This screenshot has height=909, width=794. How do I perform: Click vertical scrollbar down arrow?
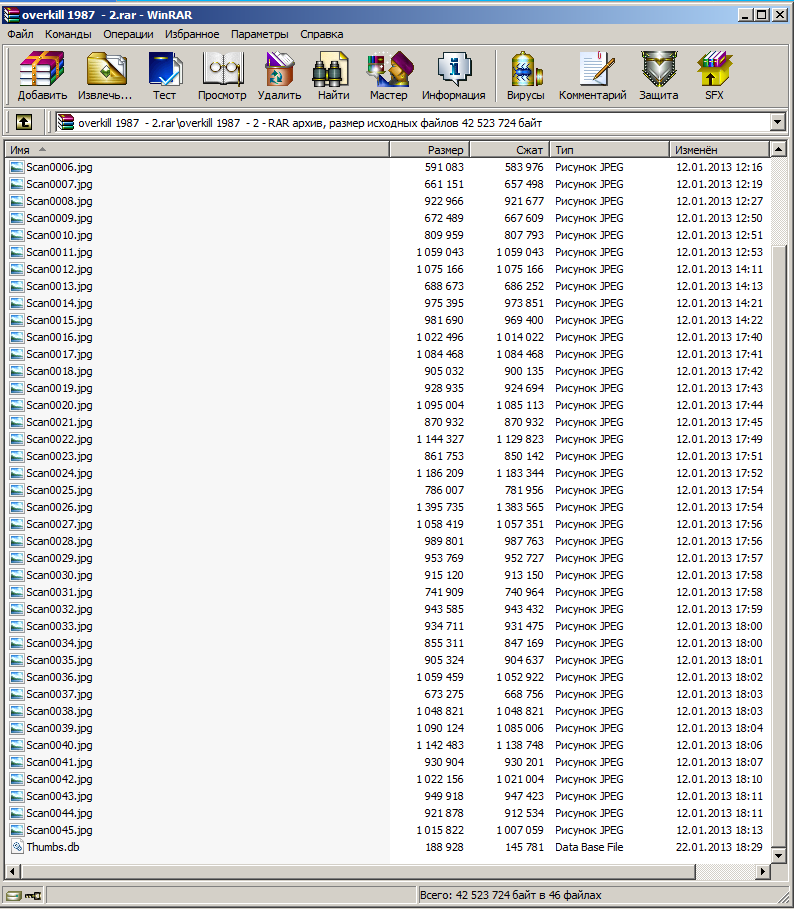pos(778,855)
